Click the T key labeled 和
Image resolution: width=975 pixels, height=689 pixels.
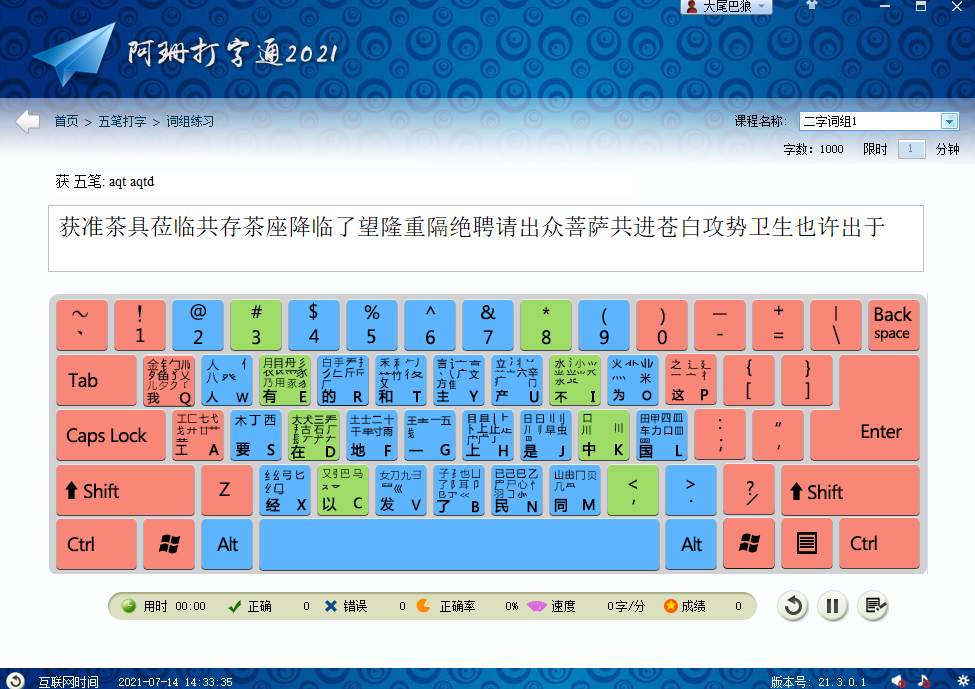click(400, 380)
